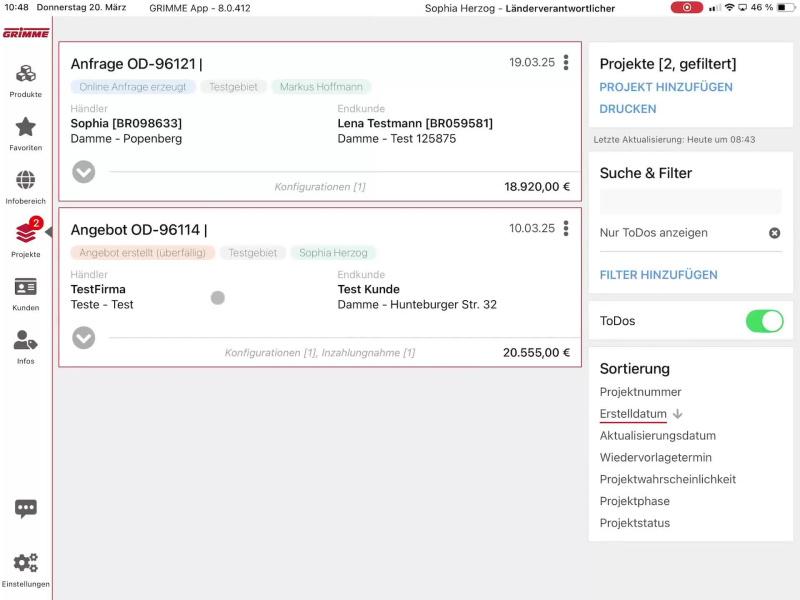Expand details of Angebot OD-96114
Viewport: 800px width, 600px height.
[84, 338]
